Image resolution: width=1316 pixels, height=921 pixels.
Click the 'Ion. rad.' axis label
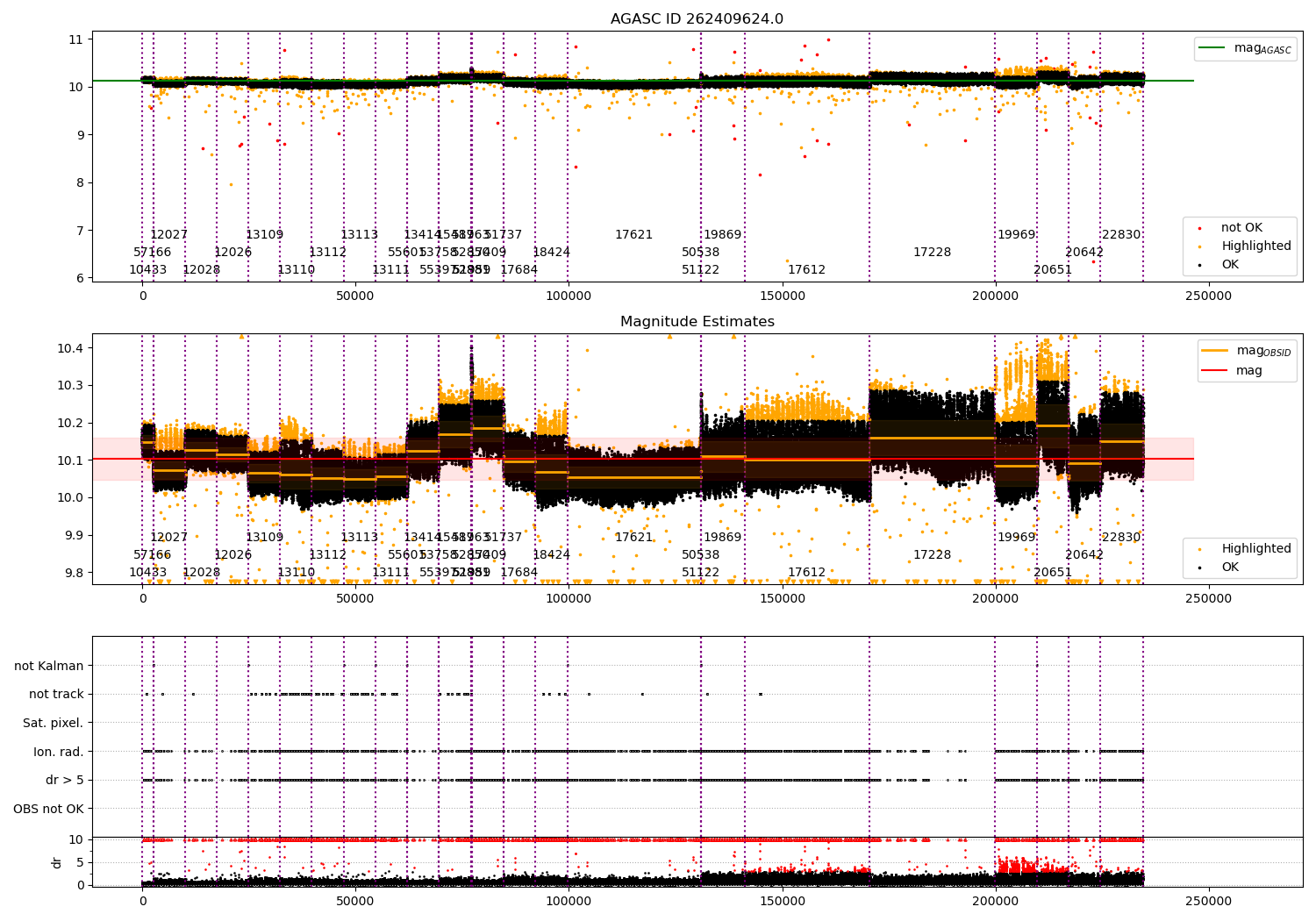click(x=59, y=752)
